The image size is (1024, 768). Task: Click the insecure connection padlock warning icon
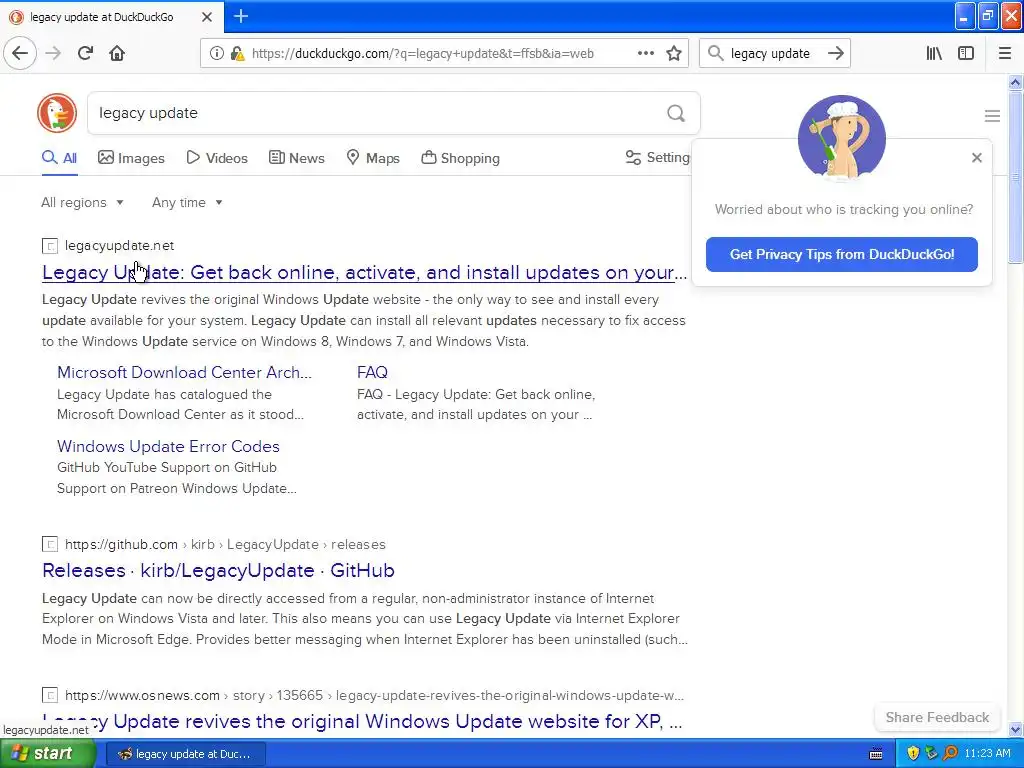tap(237, 54)
